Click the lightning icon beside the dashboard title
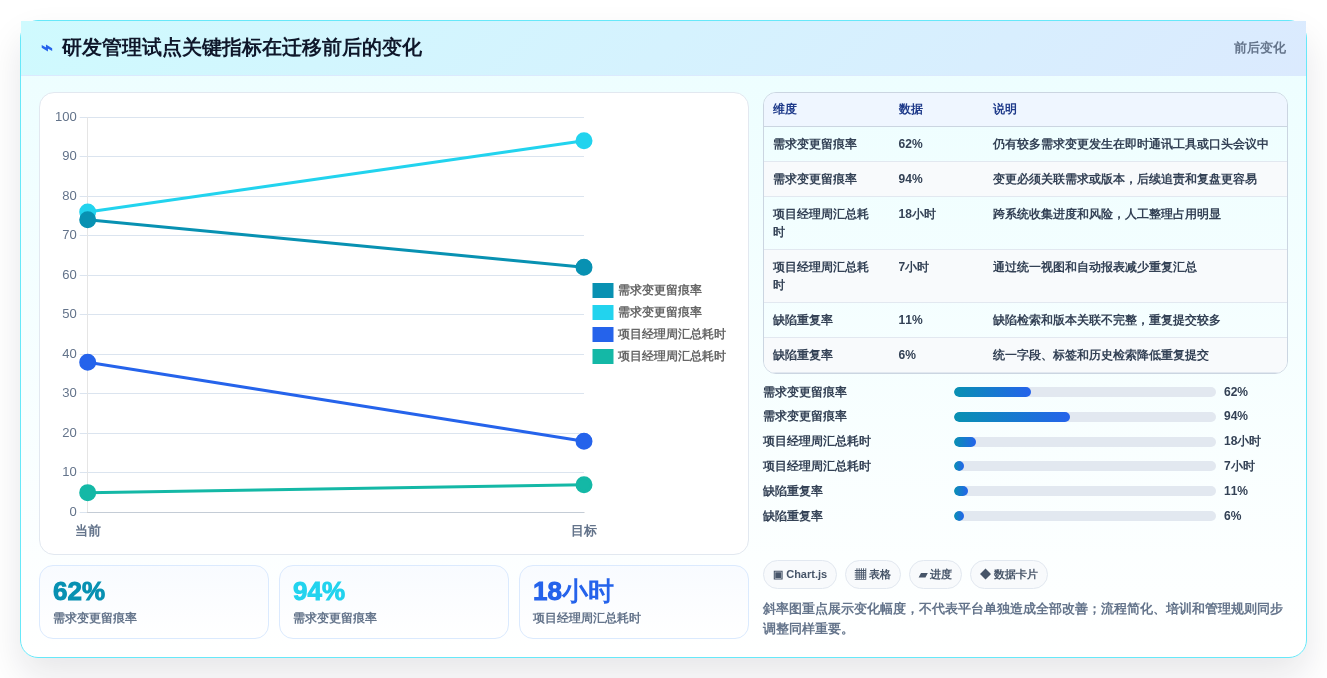The width and height of the screenshot is (1327, 678). (x=47, y=48)
